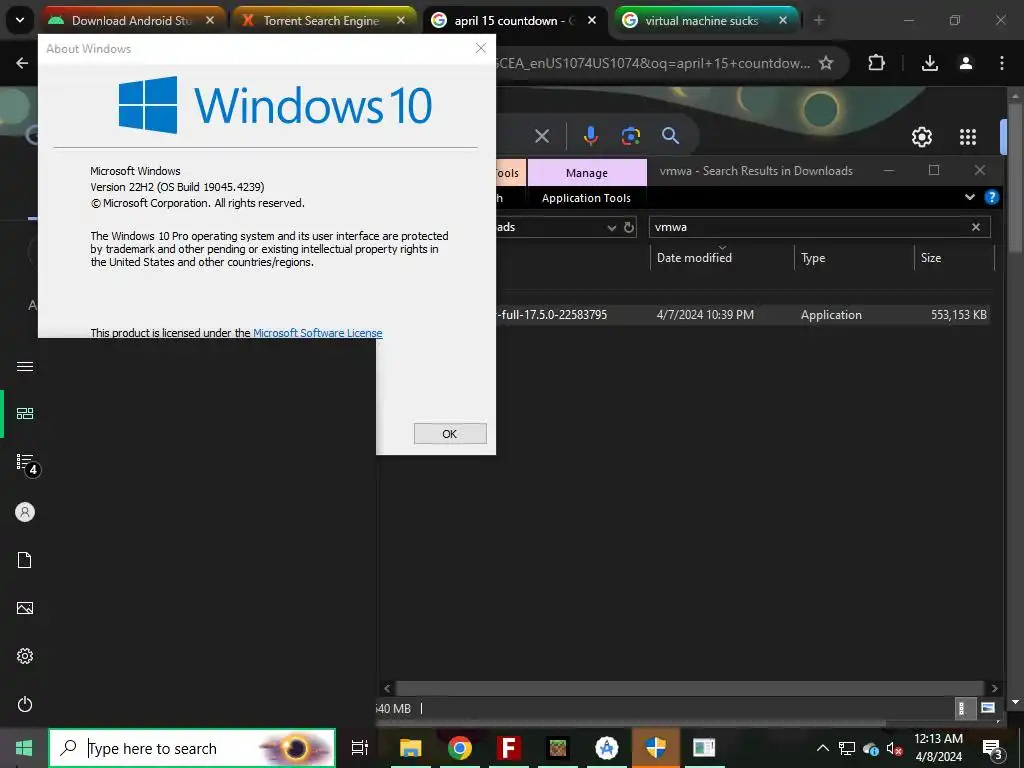The image size is (1024, 768).
Task: Open Application Tools ribbon tab
Action: click(x=586, y=198)
